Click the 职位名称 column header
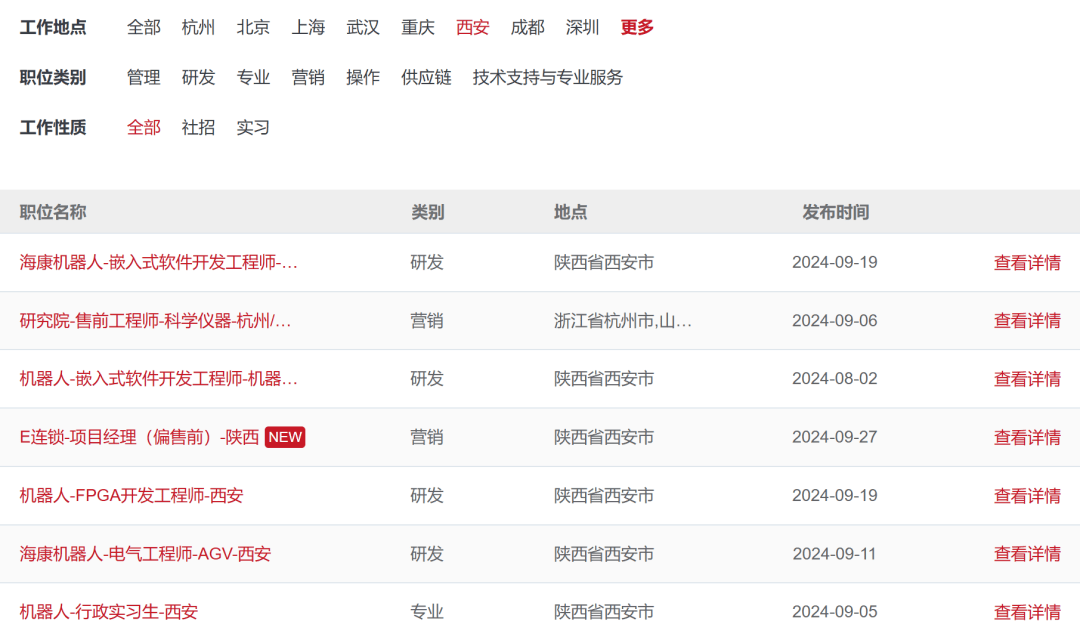The image size is (1080, 640). coord(53,212)
